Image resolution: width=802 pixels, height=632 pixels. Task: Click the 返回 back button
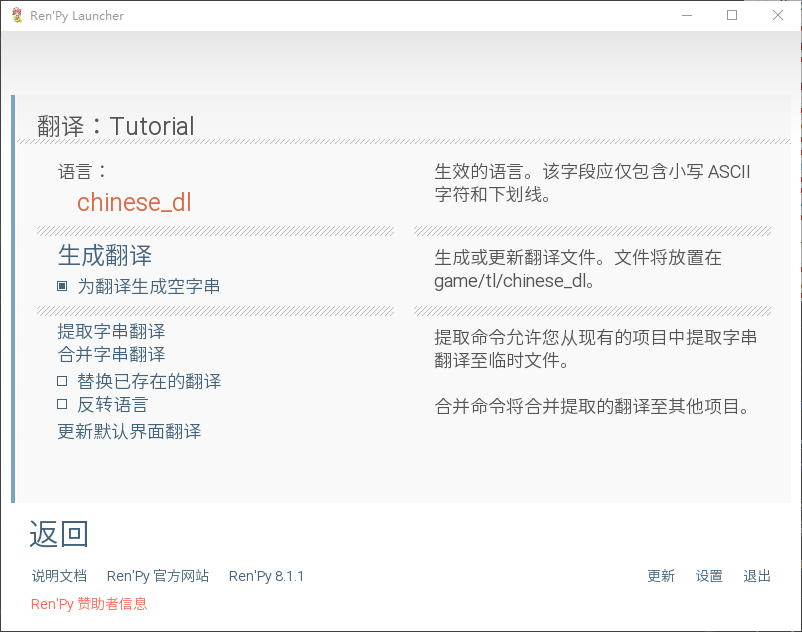(x=59, y=534)
